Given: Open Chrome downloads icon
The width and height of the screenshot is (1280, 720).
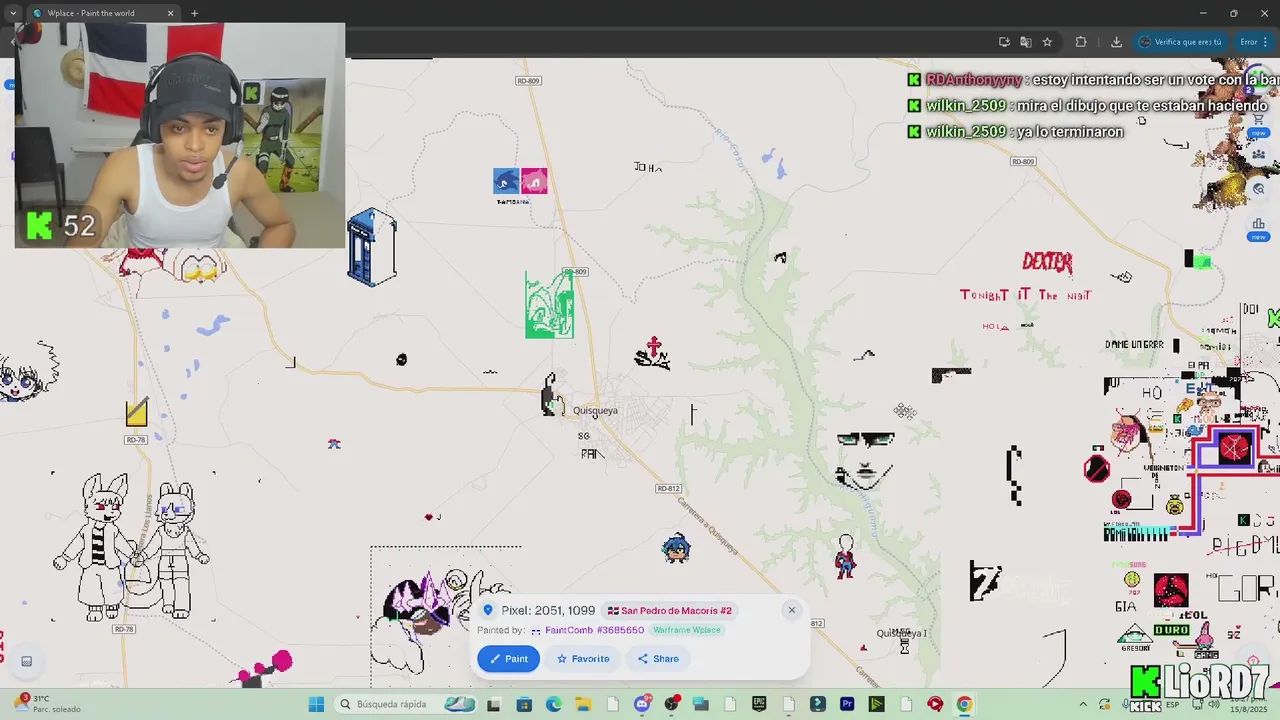Looking at the screenshot, I should pyautogui.click(x=1116, y=42).
